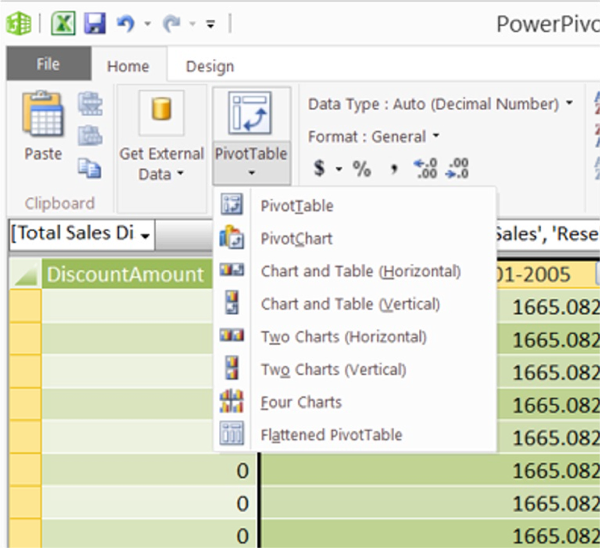Choose Flattened PivotTable option

click(331, 435)
